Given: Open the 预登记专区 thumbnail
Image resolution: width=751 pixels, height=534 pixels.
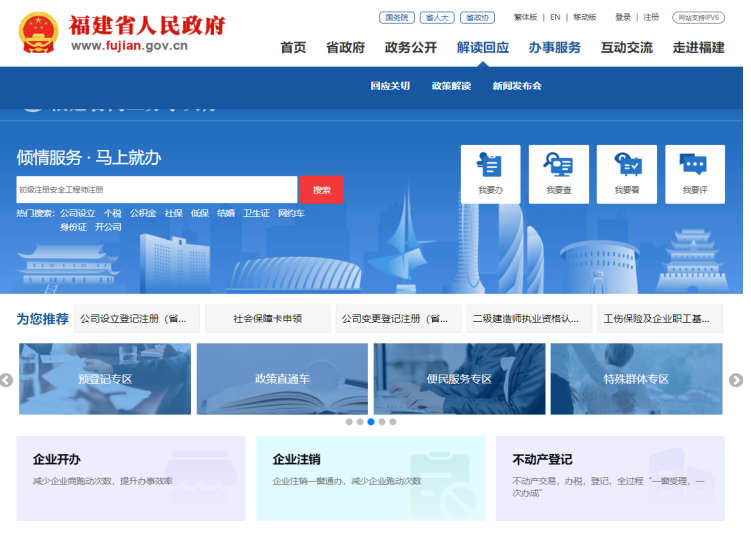Looking at the screenshot, I should (x=105, y=379).
